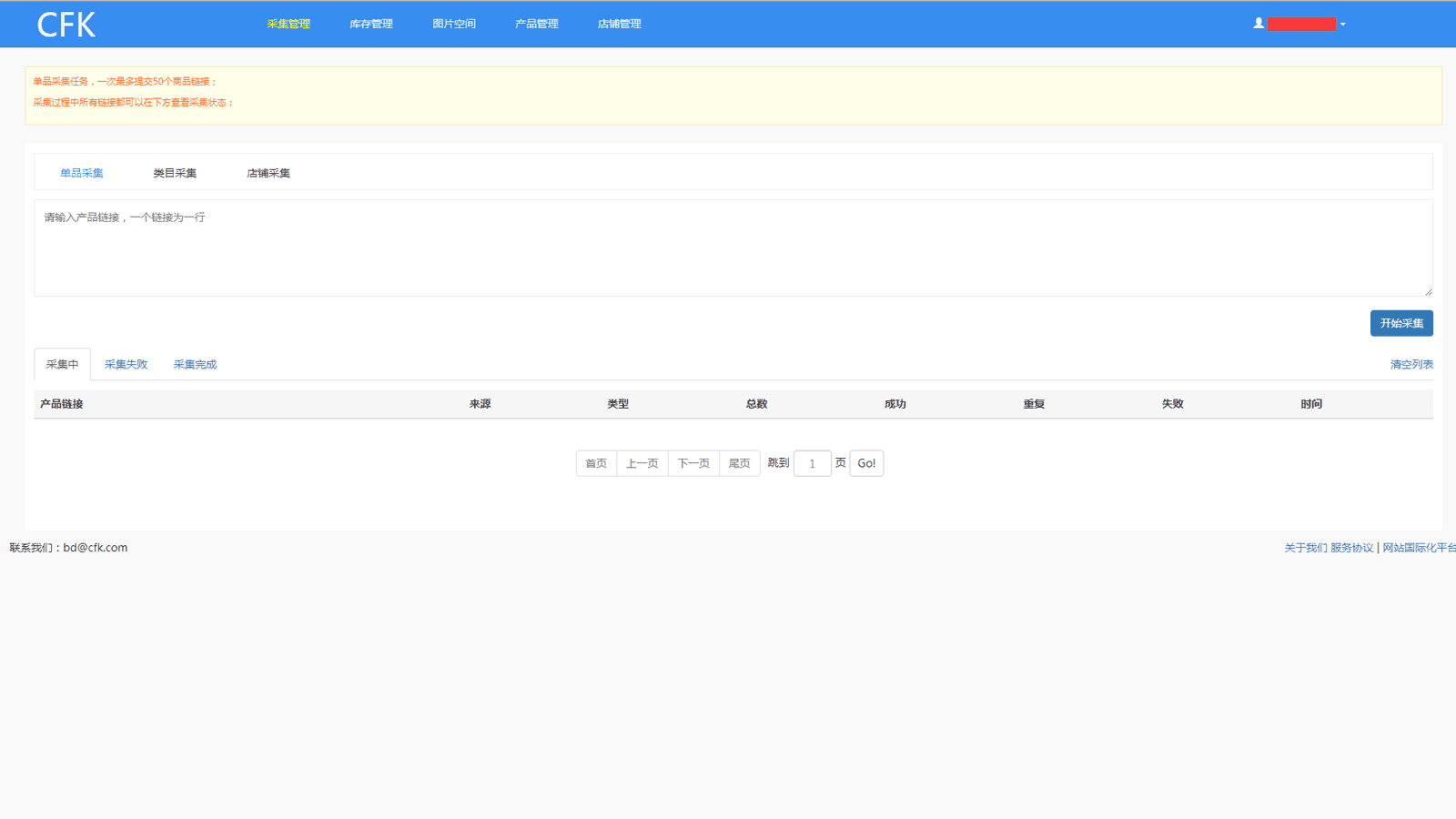Open the 服务协议 footer link

point(1351,548)
